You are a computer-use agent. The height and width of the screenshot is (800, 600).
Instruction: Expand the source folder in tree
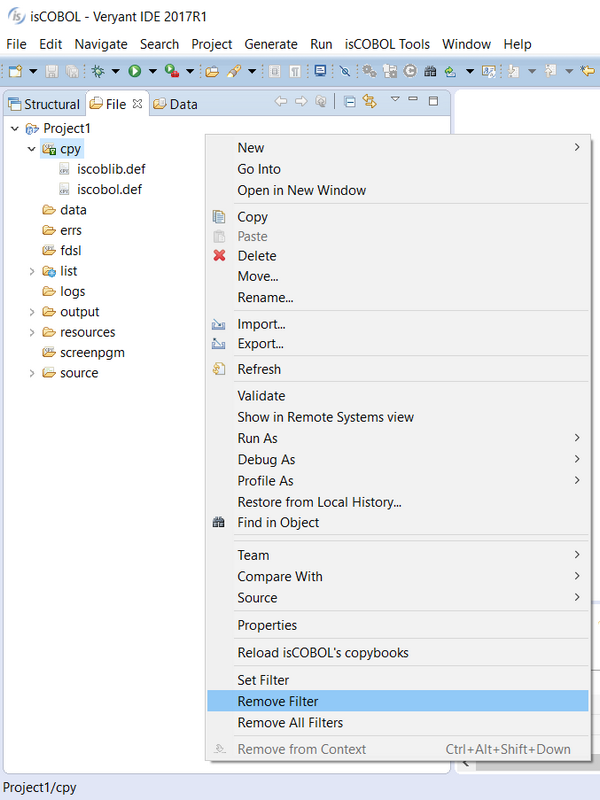point(32,373)
